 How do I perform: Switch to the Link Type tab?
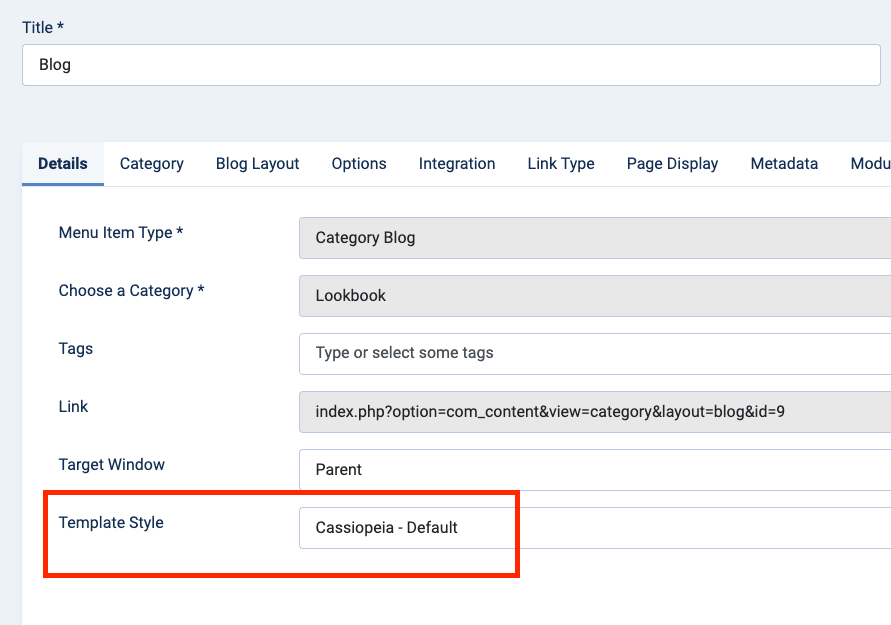[561, 164]
